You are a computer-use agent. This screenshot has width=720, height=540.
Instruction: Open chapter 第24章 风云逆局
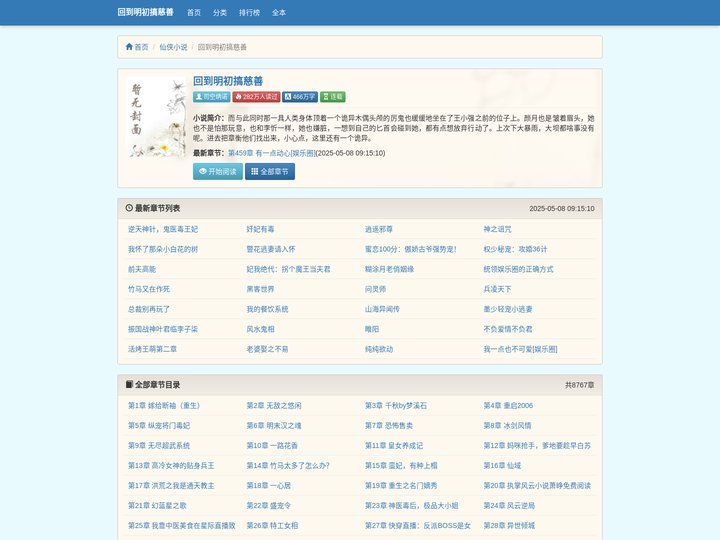509,506
